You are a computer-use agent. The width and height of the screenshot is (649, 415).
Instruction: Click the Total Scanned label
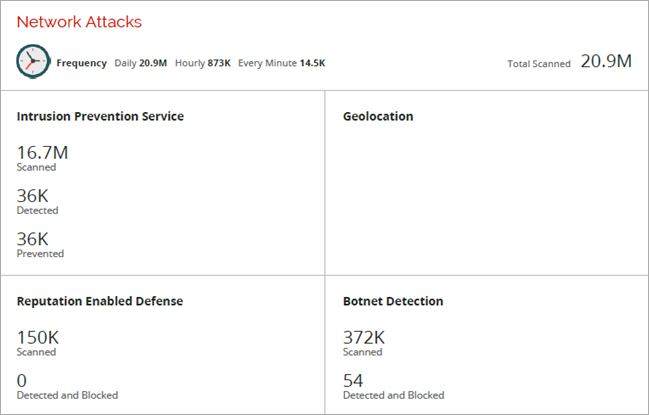pyautogui.click(x=538, y=64)
